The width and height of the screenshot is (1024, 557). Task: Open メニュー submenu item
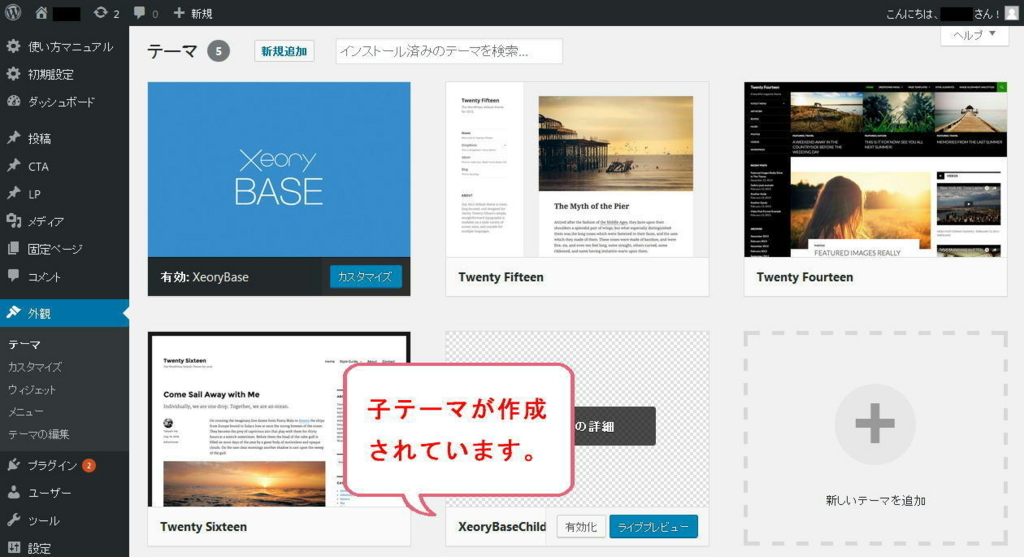click(x=25, y=412)
